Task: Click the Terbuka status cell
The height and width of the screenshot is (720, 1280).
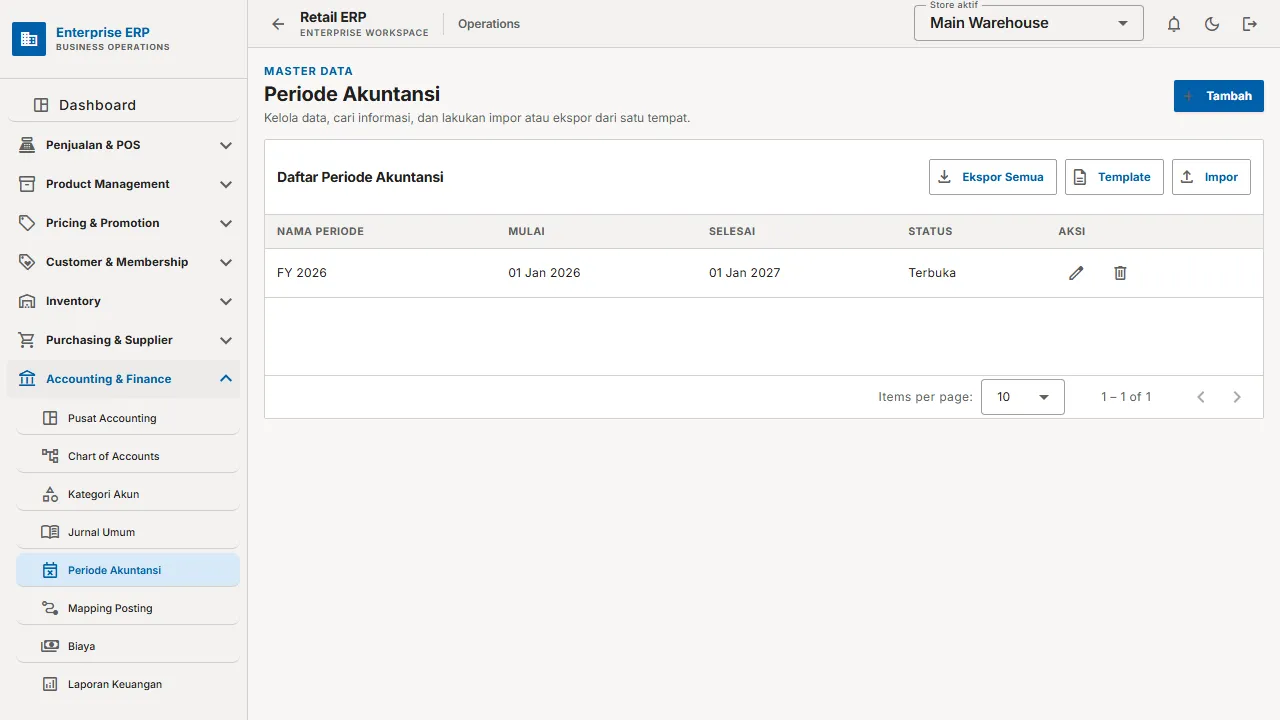Action: pos(932,273)
